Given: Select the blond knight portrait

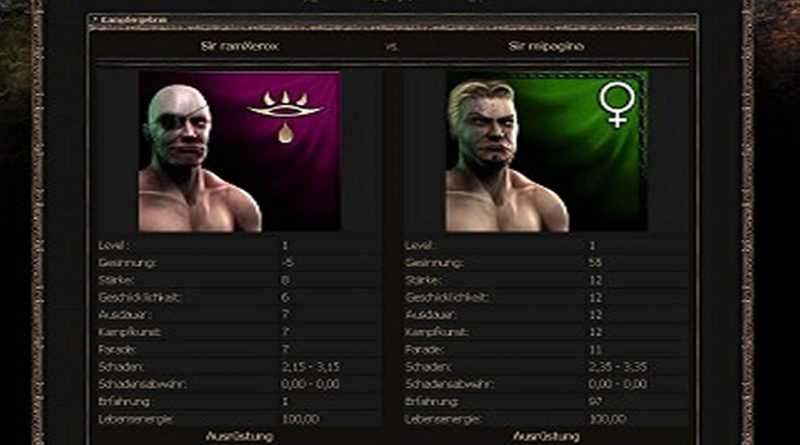Looking at the screenshot, I should pyautogui.click(x=546, y=152).
